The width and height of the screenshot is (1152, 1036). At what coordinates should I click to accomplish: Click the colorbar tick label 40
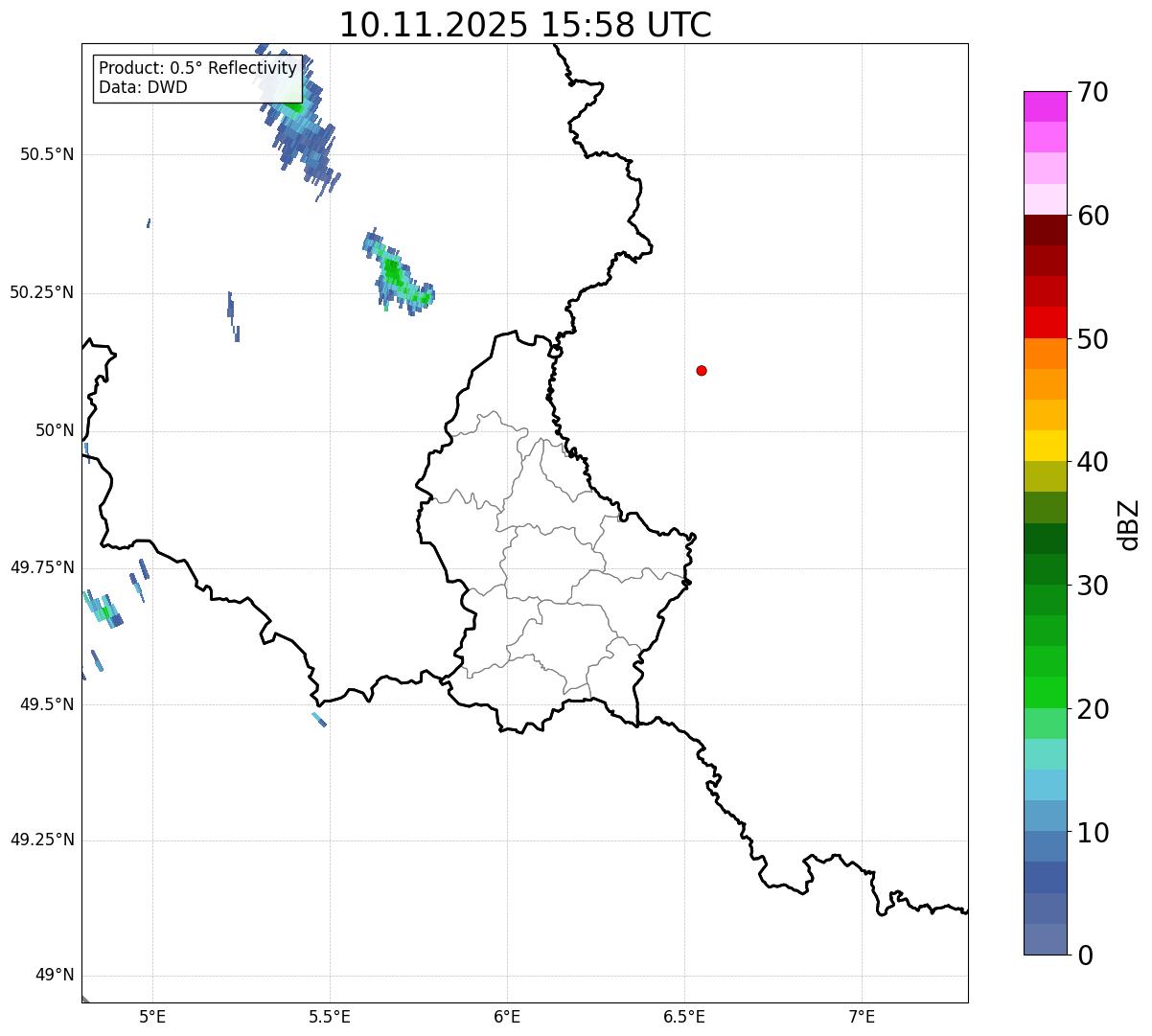tap(1093, 462)
